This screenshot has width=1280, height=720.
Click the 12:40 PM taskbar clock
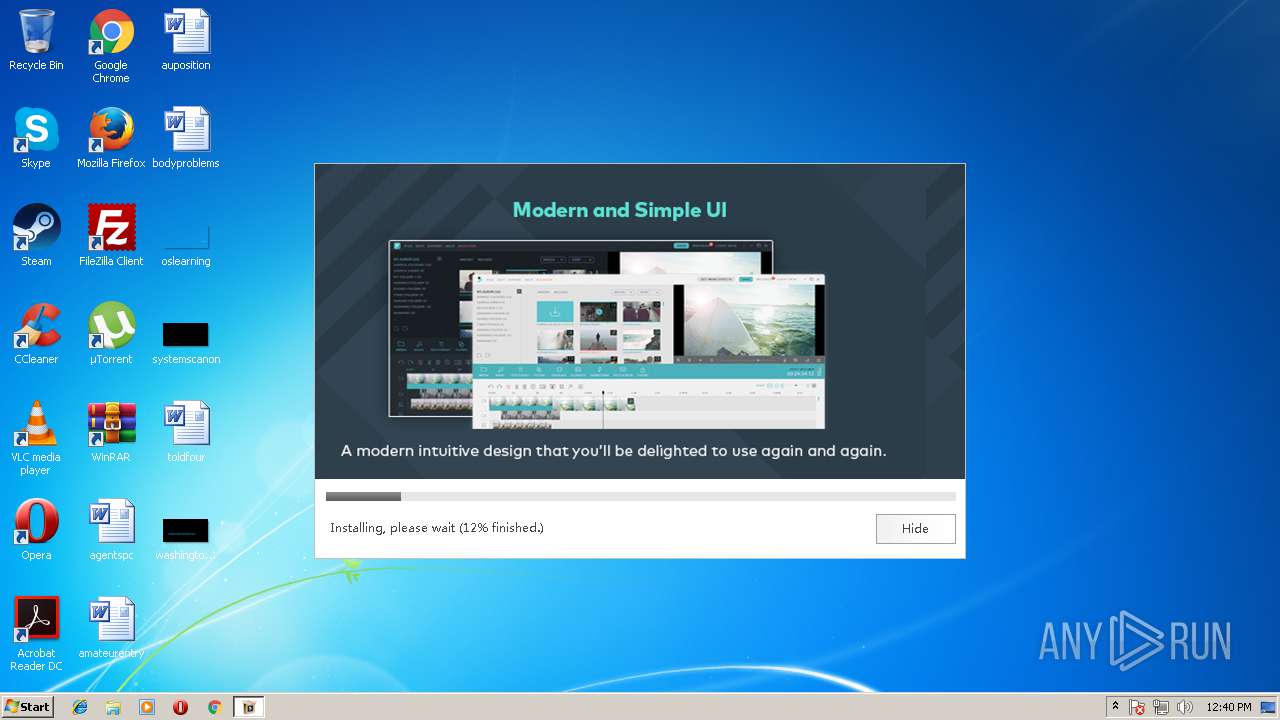click(1229, 707)
